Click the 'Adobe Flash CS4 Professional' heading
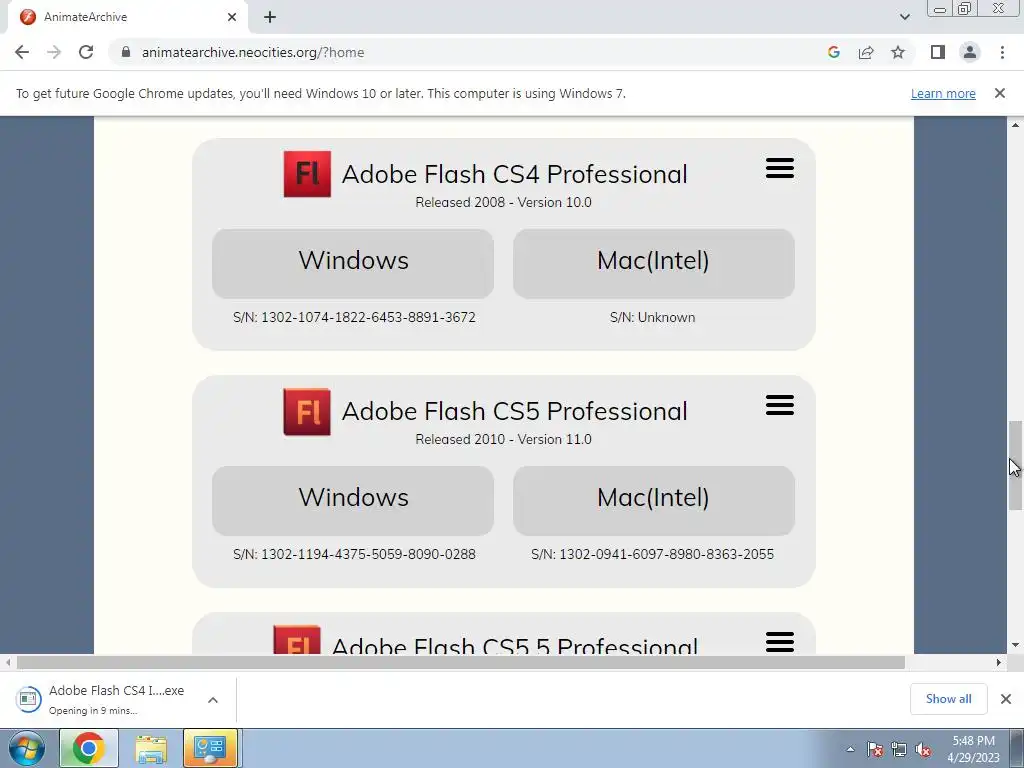This screenshot has height=768, width=1024. pyautogui.click(x=515, y=174)
